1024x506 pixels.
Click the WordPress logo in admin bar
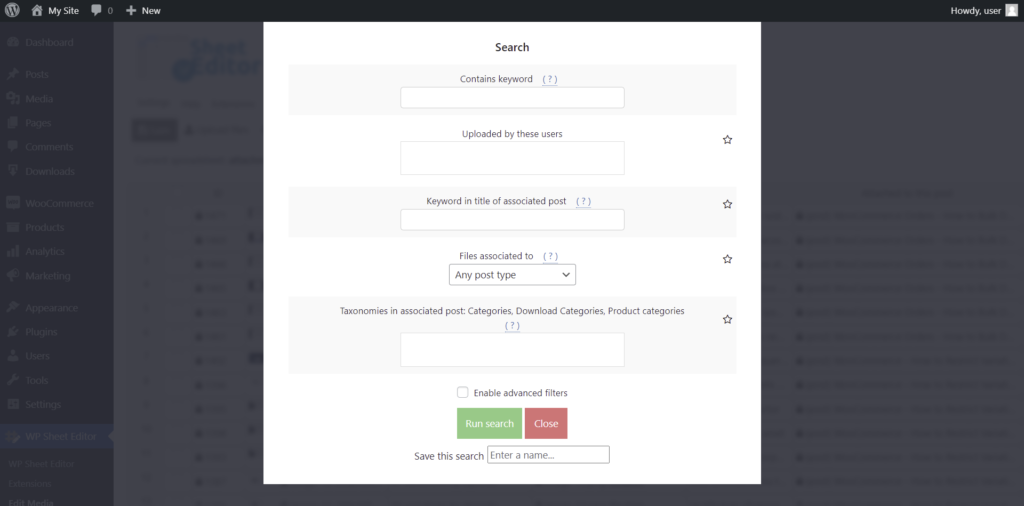pos(13,10)
